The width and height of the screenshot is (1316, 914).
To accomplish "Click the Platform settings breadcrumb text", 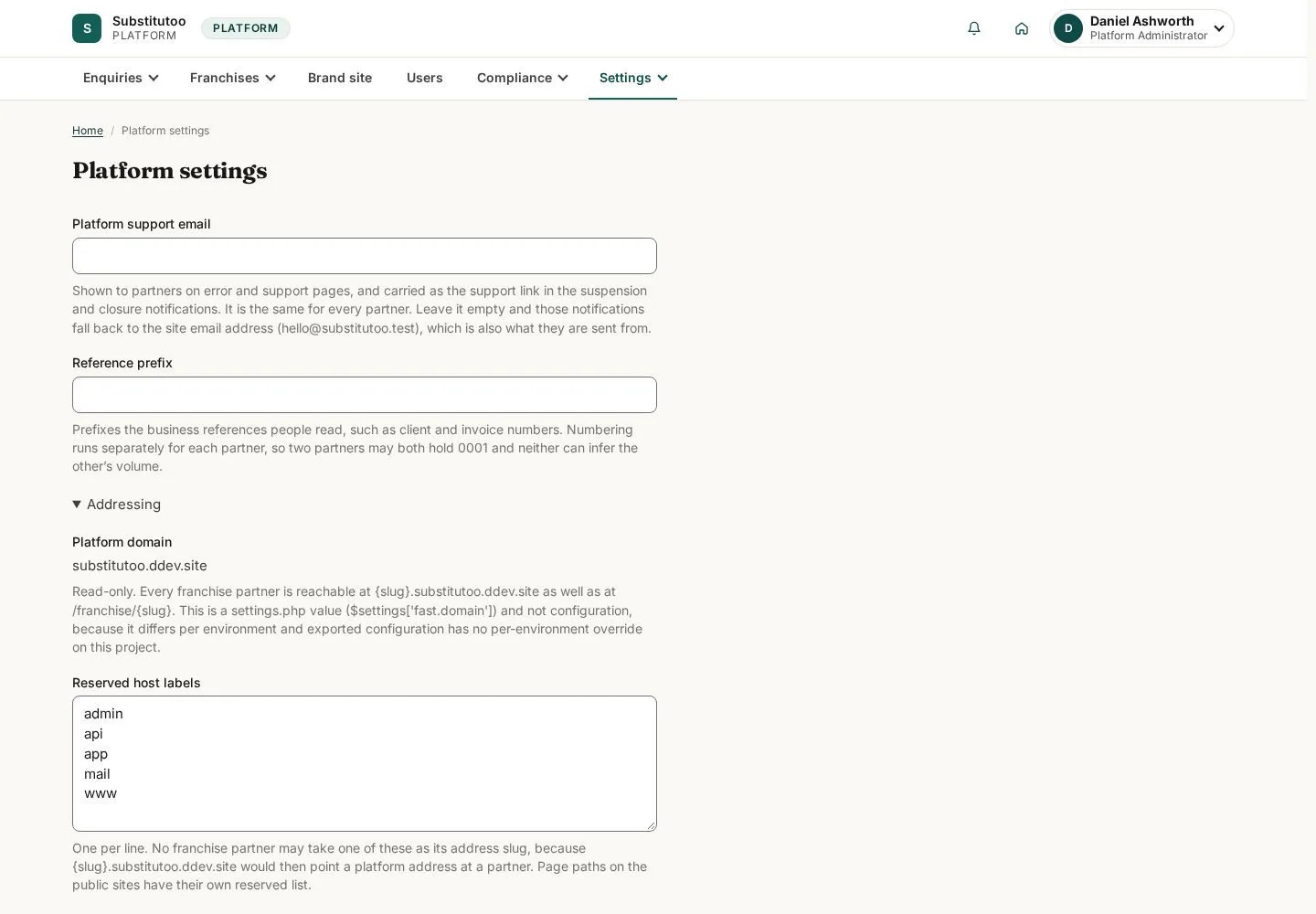I will [165, 131].
